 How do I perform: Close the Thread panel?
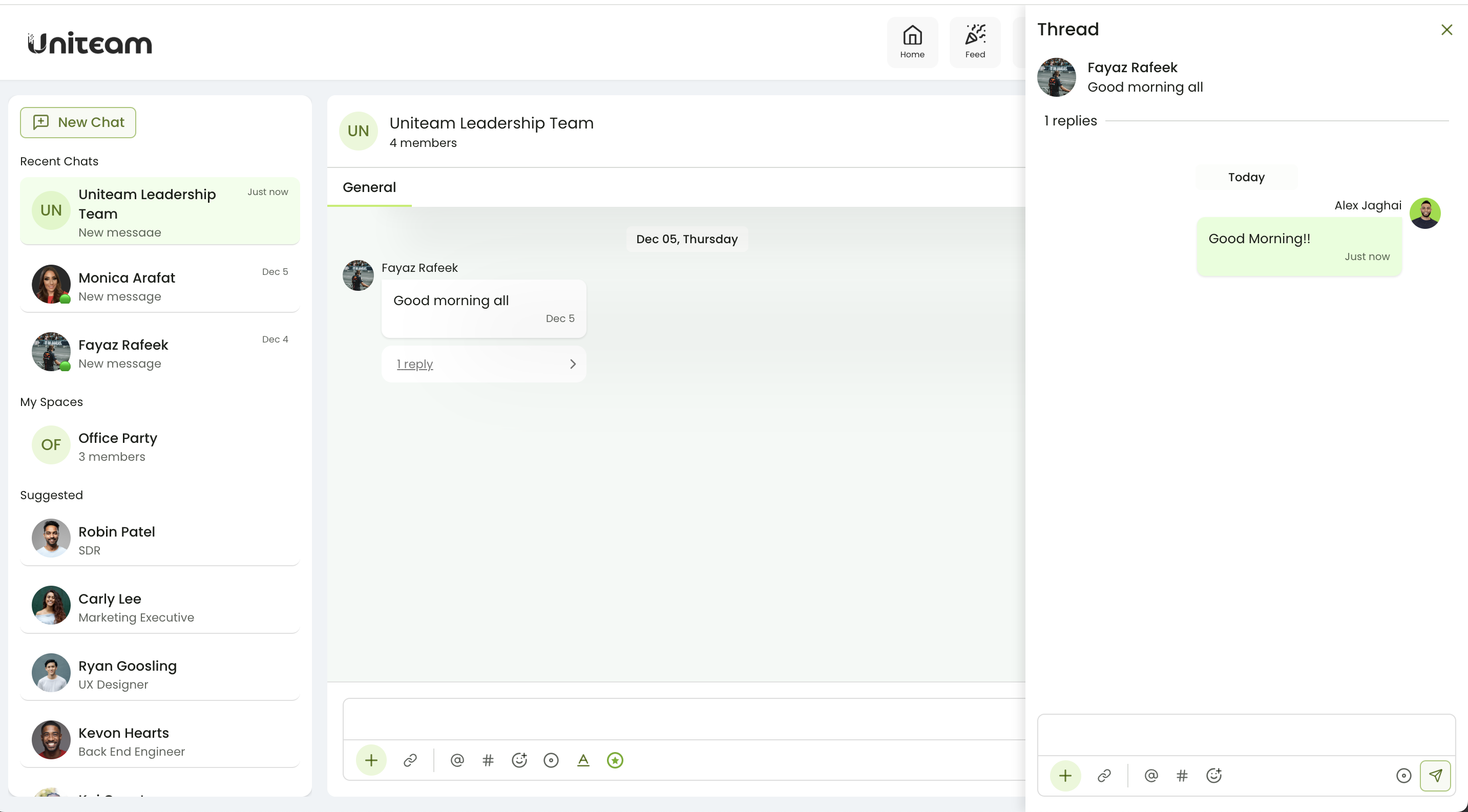(x=1446, y=29)
